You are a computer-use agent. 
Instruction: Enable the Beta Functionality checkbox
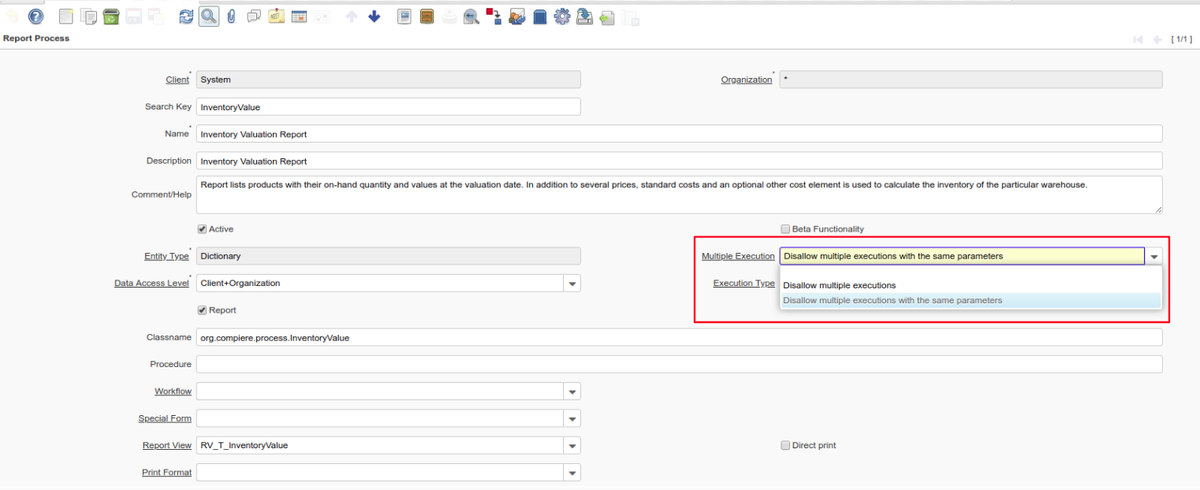click(785, 230)
